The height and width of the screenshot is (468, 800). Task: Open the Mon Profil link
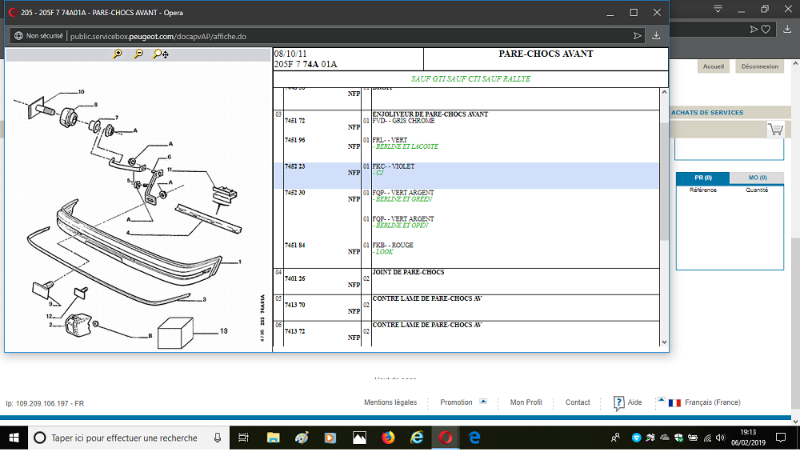[x=526, y=403]
